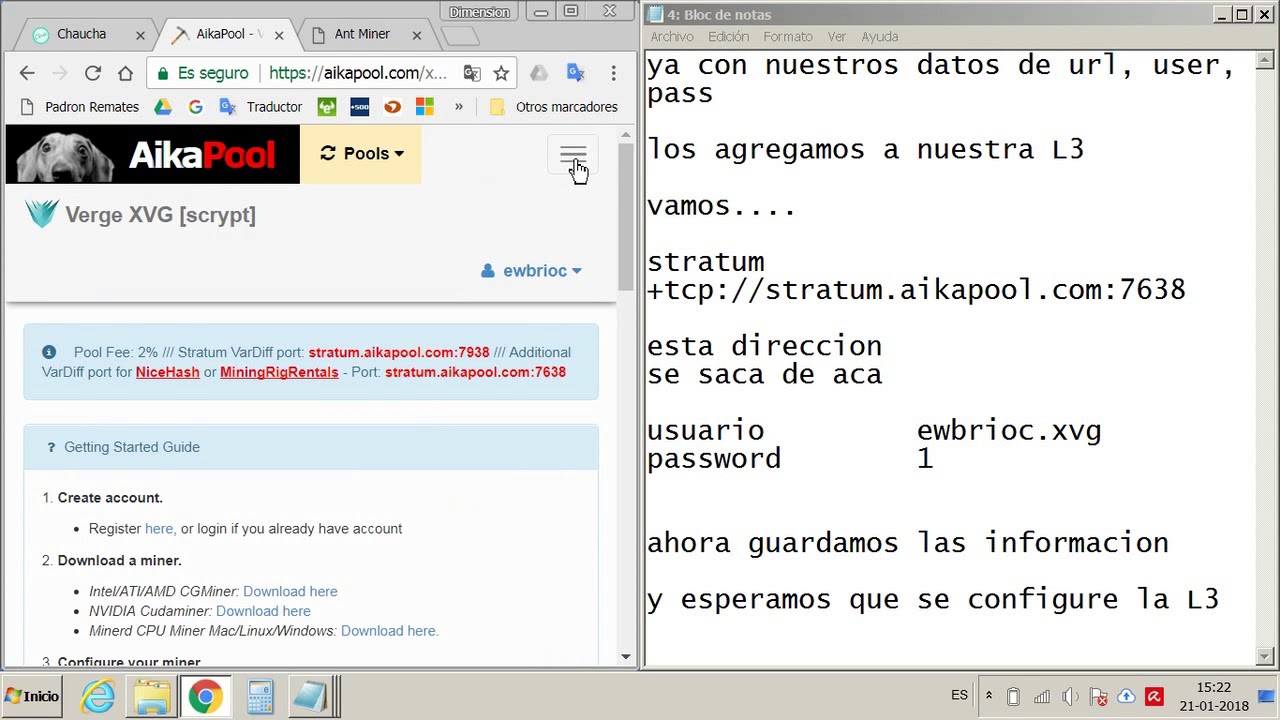Viewport: 1280px width, 720px height.
Task: Close the Ant Miner tab
Action: click(417, 35)
